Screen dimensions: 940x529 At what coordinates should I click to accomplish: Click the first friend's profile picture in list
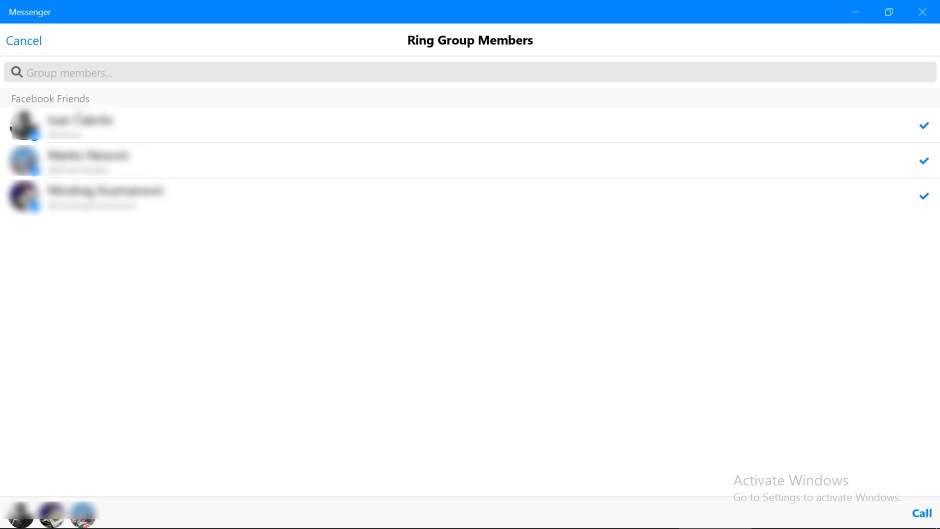pos(24,125)
